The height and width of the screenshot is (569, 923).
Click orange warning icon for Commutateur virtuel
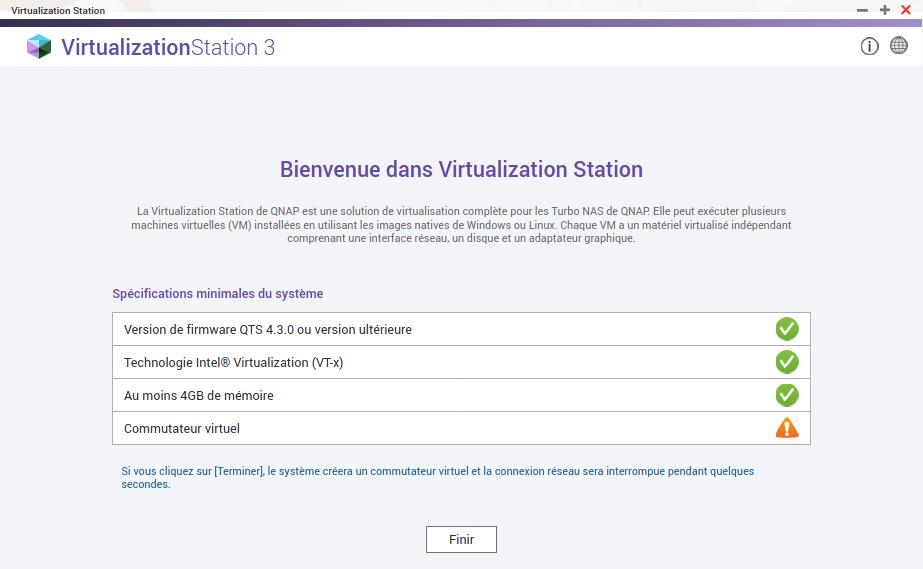click(787, 428)
